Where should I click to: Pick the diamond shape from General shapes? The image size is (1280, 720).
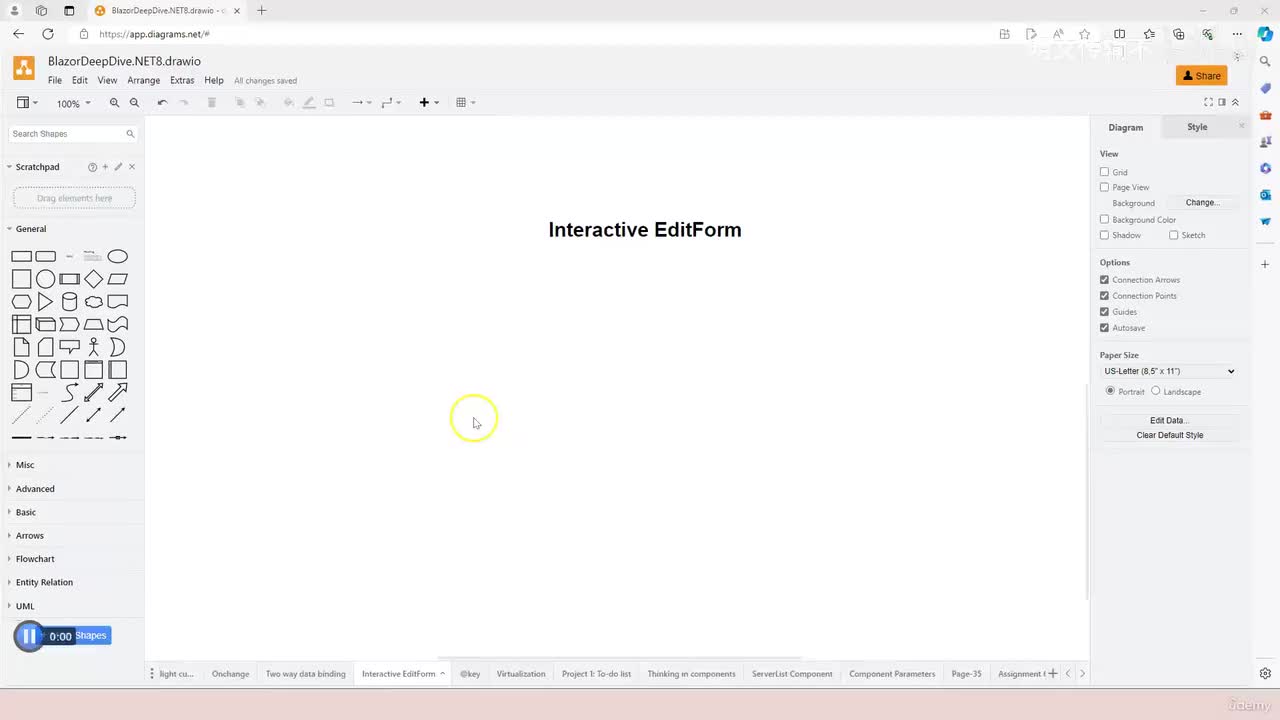[93, 279]
